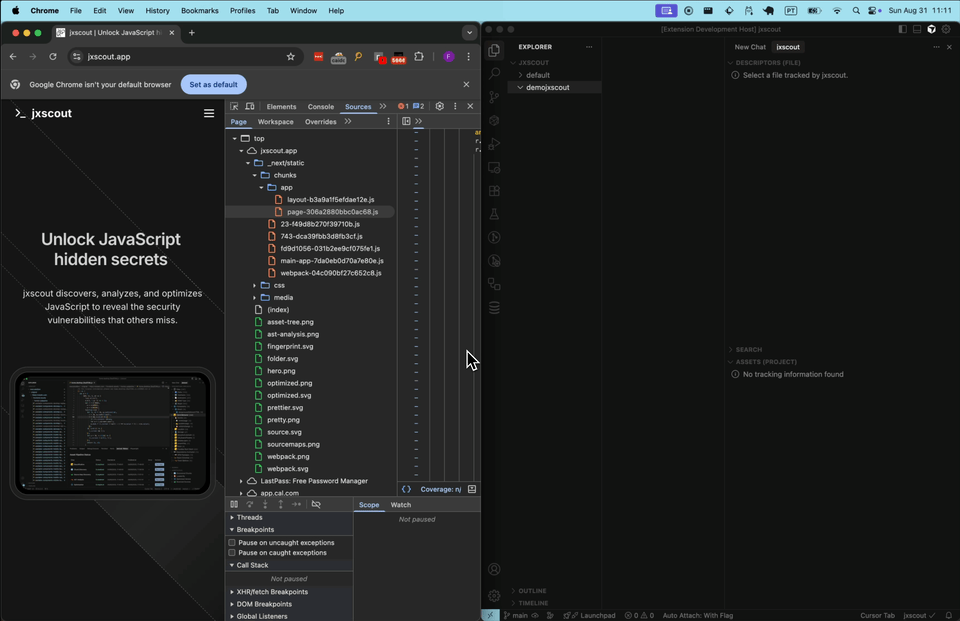The width and height of the screenshot is (960, 621).
Task: Select demojxscout folder in Explorer
Action: pyautogui.click(x=547, y=88)
